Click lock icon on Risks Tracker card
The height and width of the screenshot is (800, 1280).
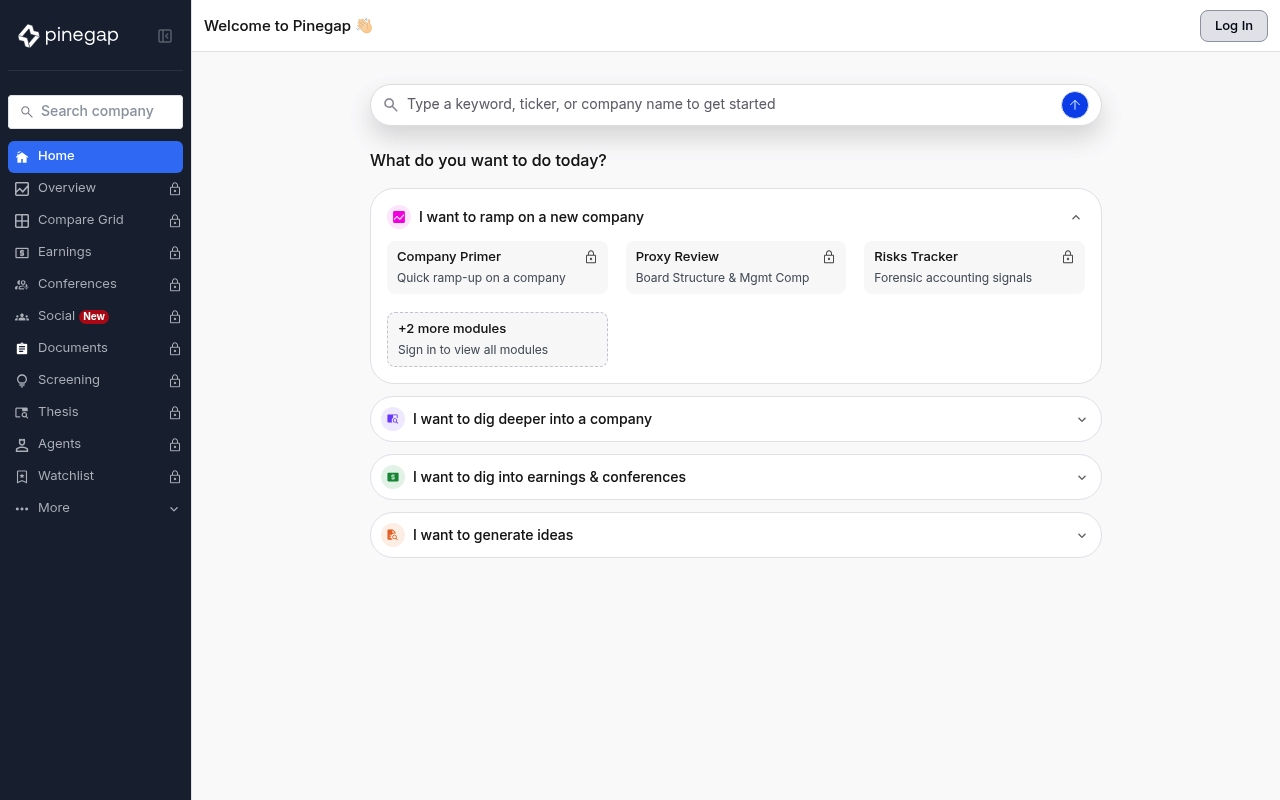click(1068, 257)
